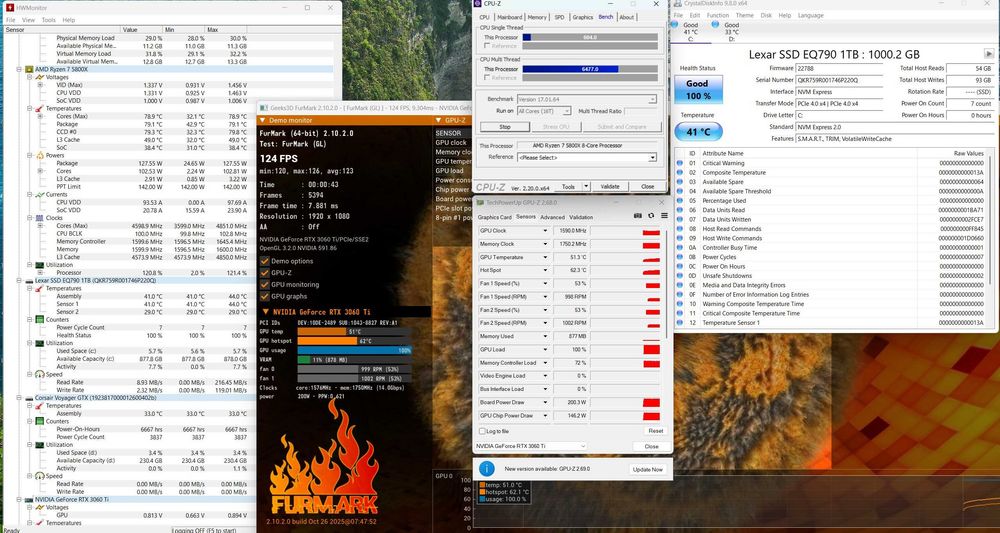Viewport: 1000px width, 533px height.
Task: Click CPU-Z Validate button
Action: (x=610, y=187)
